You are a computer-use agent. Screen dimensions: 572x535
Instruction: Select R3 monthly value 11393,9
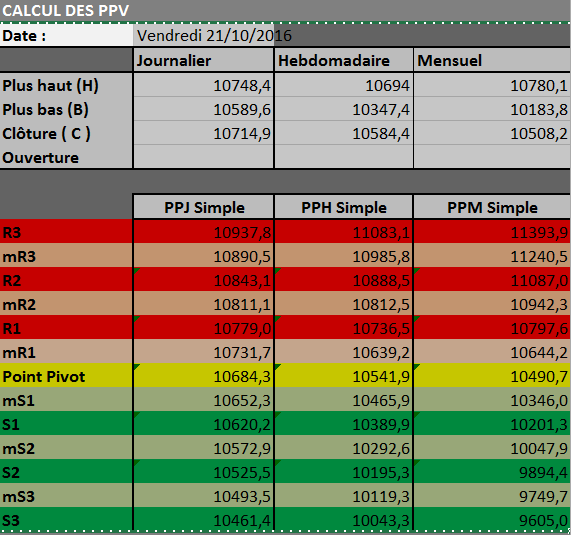[x=492, y=232]
